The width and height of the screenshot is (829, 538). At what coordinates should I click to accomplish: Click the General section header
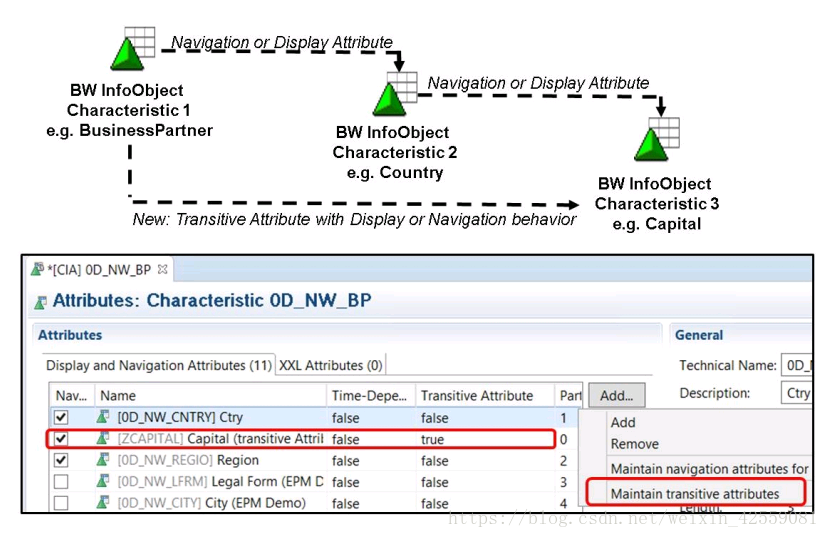tap(699, 335)
